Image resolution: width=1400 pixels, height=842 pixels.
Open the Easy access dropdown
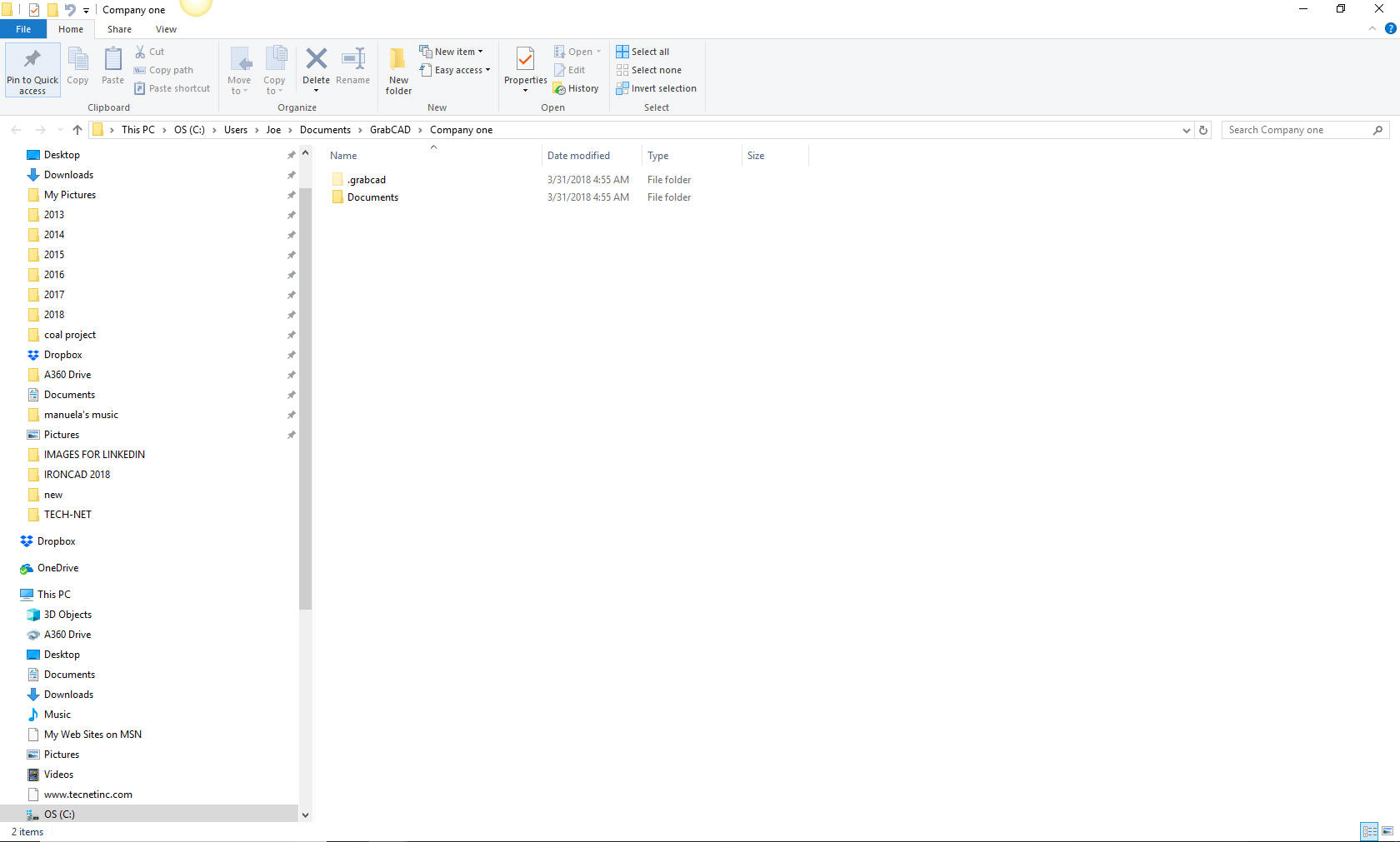(x=455, y=70)
